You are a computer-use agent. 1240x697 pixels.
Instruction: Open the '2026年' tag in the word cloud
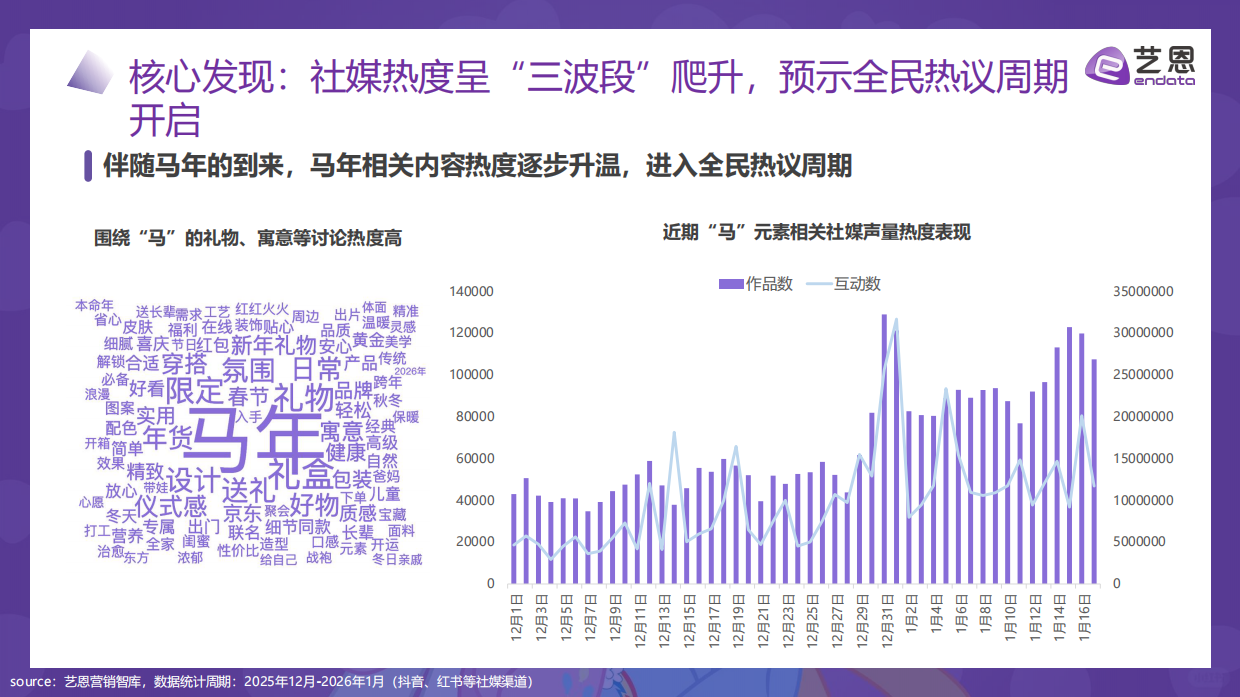pyautogui.click(x=409, y=371)
